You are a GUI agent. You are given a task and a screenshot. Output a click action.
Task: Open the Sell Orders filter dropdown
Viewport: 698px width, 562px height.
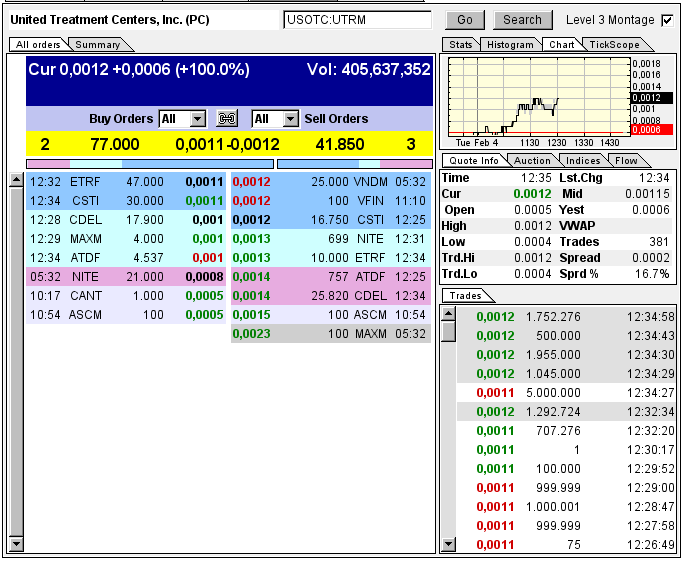point(290,119)
